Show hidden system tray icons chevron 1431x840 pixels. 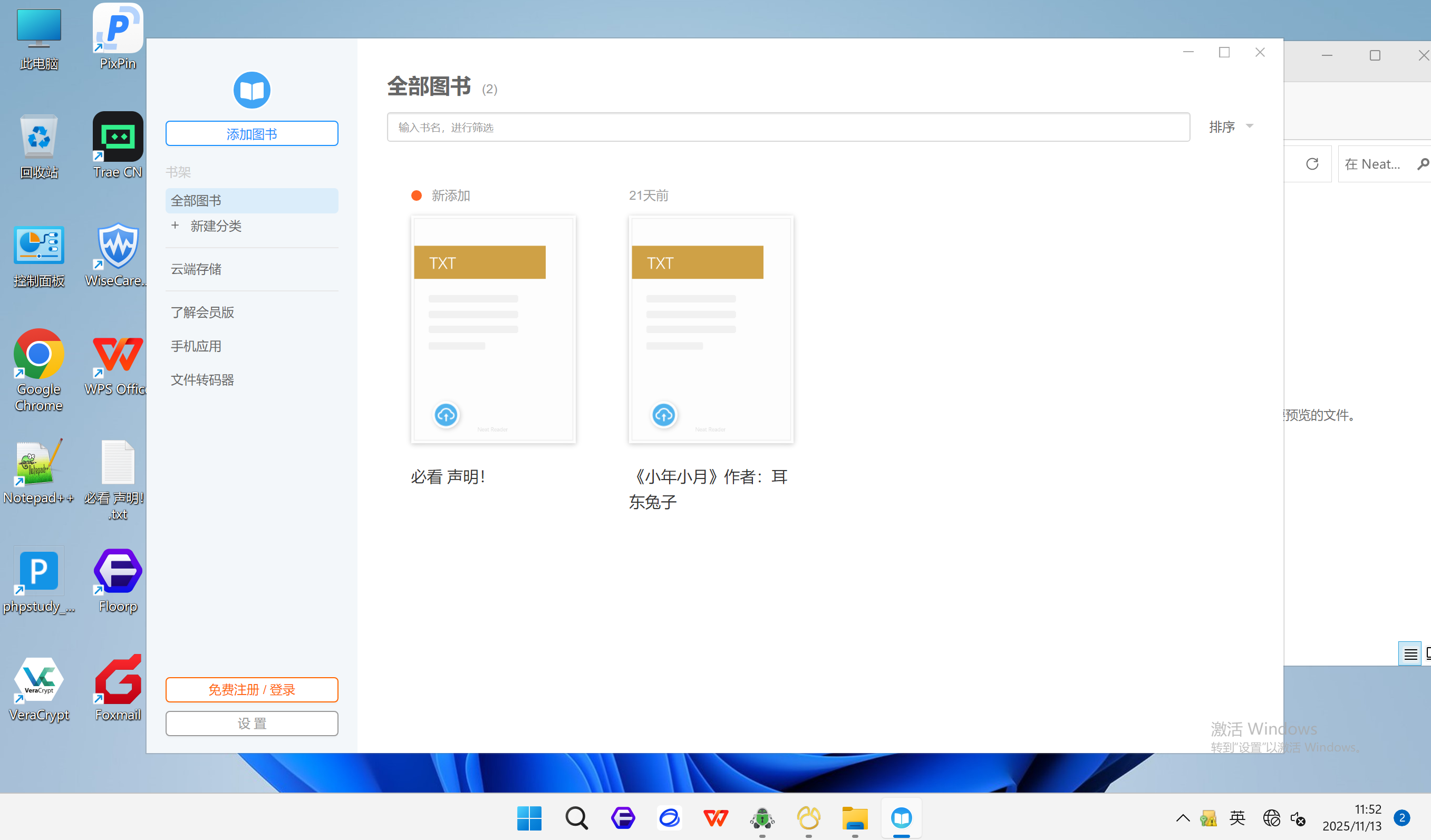pos(1183,818)
